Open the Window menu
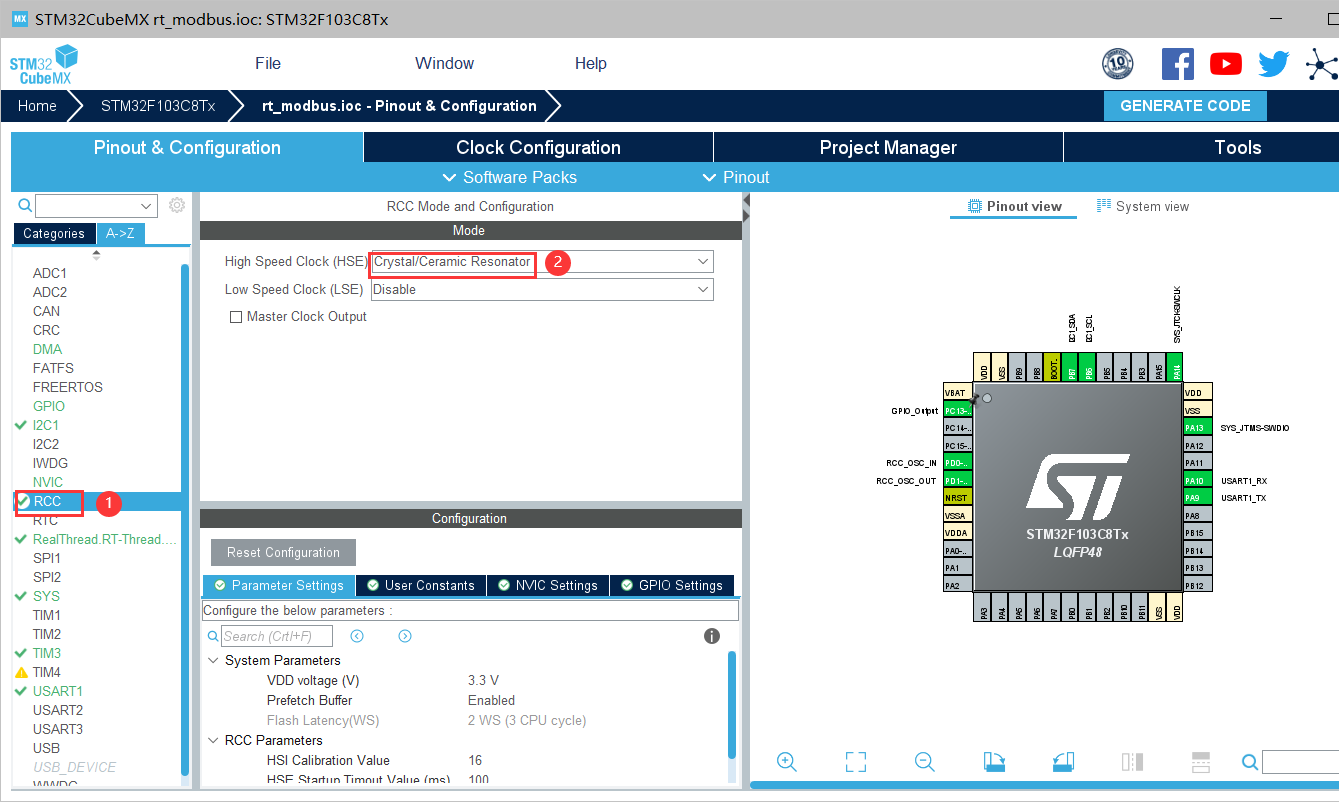The height and width of the screenshot is (802, 1339). coord(444,63)
